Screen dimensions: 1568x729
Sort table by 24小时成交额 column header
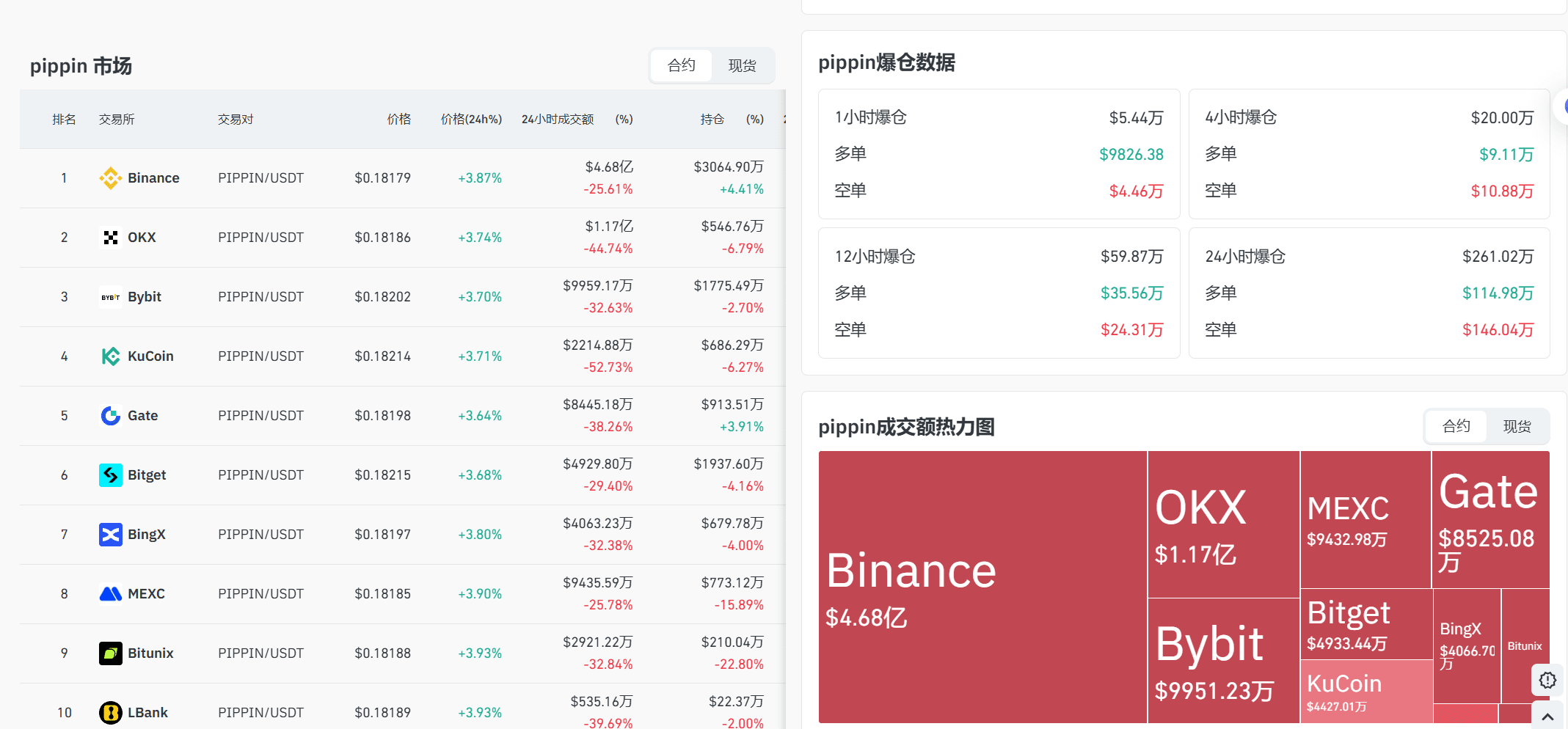558,120
